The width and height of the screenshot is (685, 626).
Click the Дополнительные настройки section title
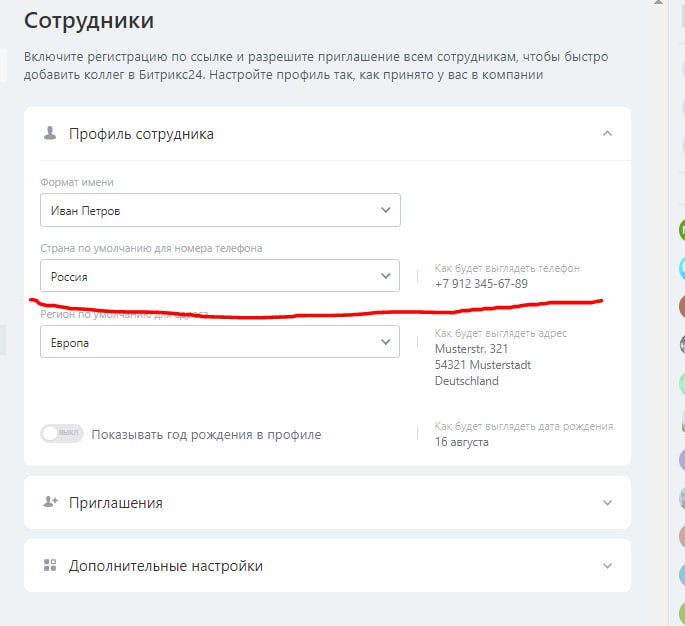coord(165,566)
